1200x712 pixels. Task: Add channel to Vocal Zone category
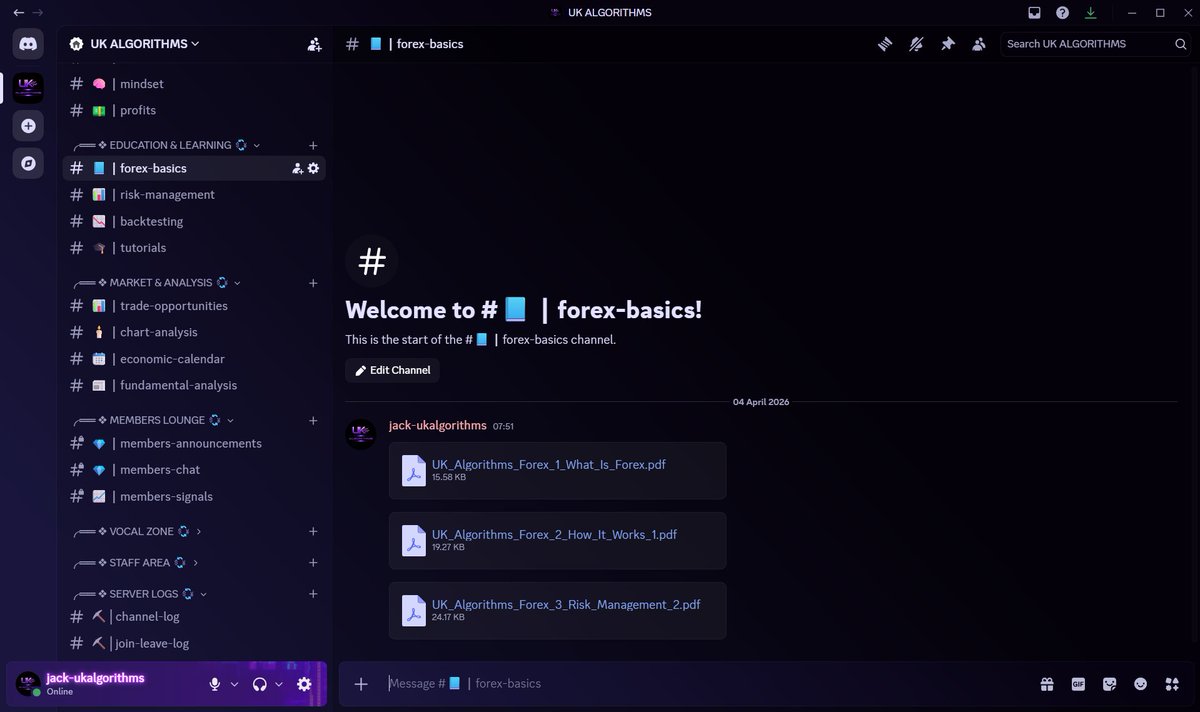coord(313,531)
